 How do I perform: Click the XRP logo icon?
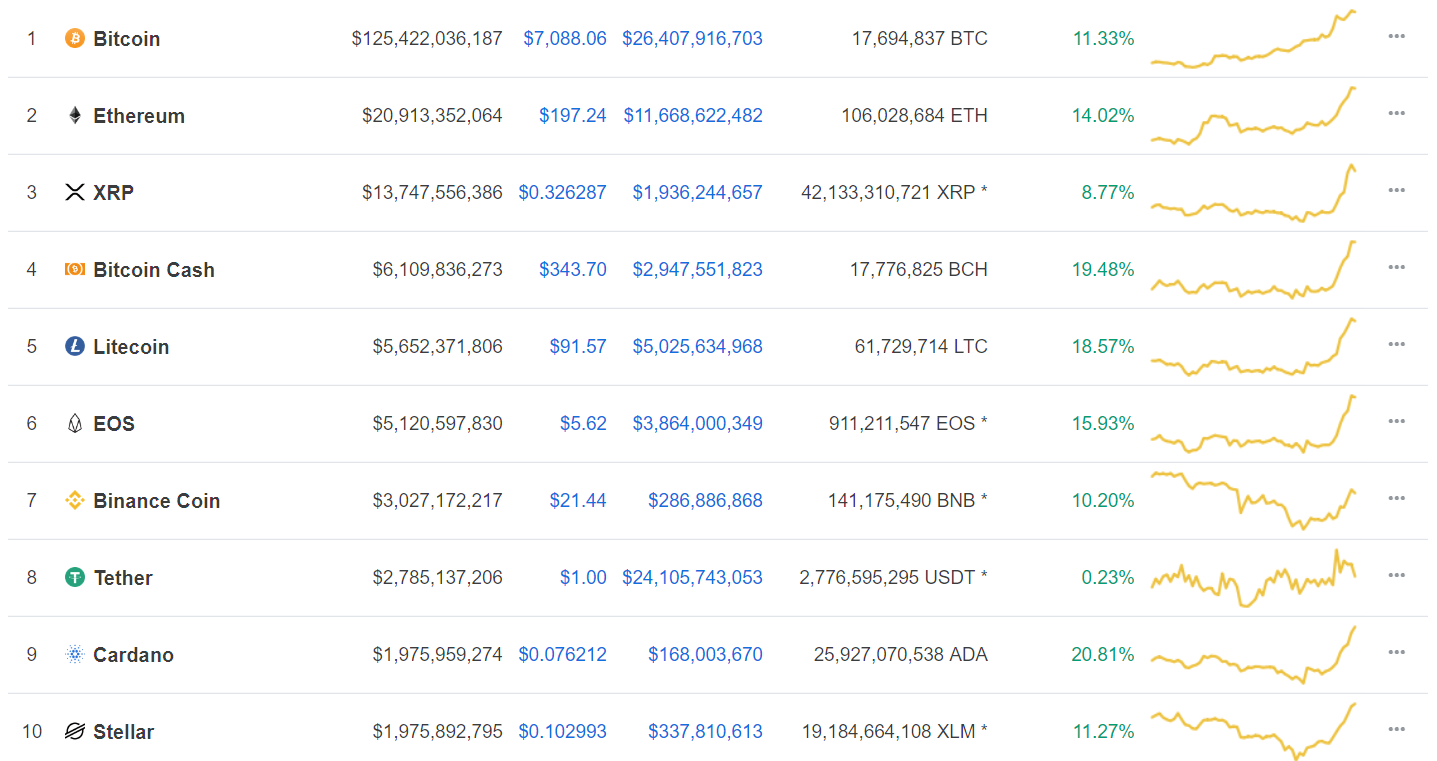coord(73,192)
